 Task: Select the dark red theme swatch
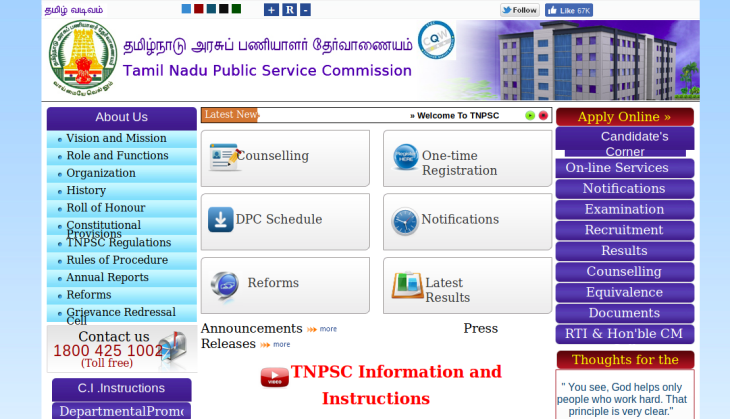coord(199,9)
